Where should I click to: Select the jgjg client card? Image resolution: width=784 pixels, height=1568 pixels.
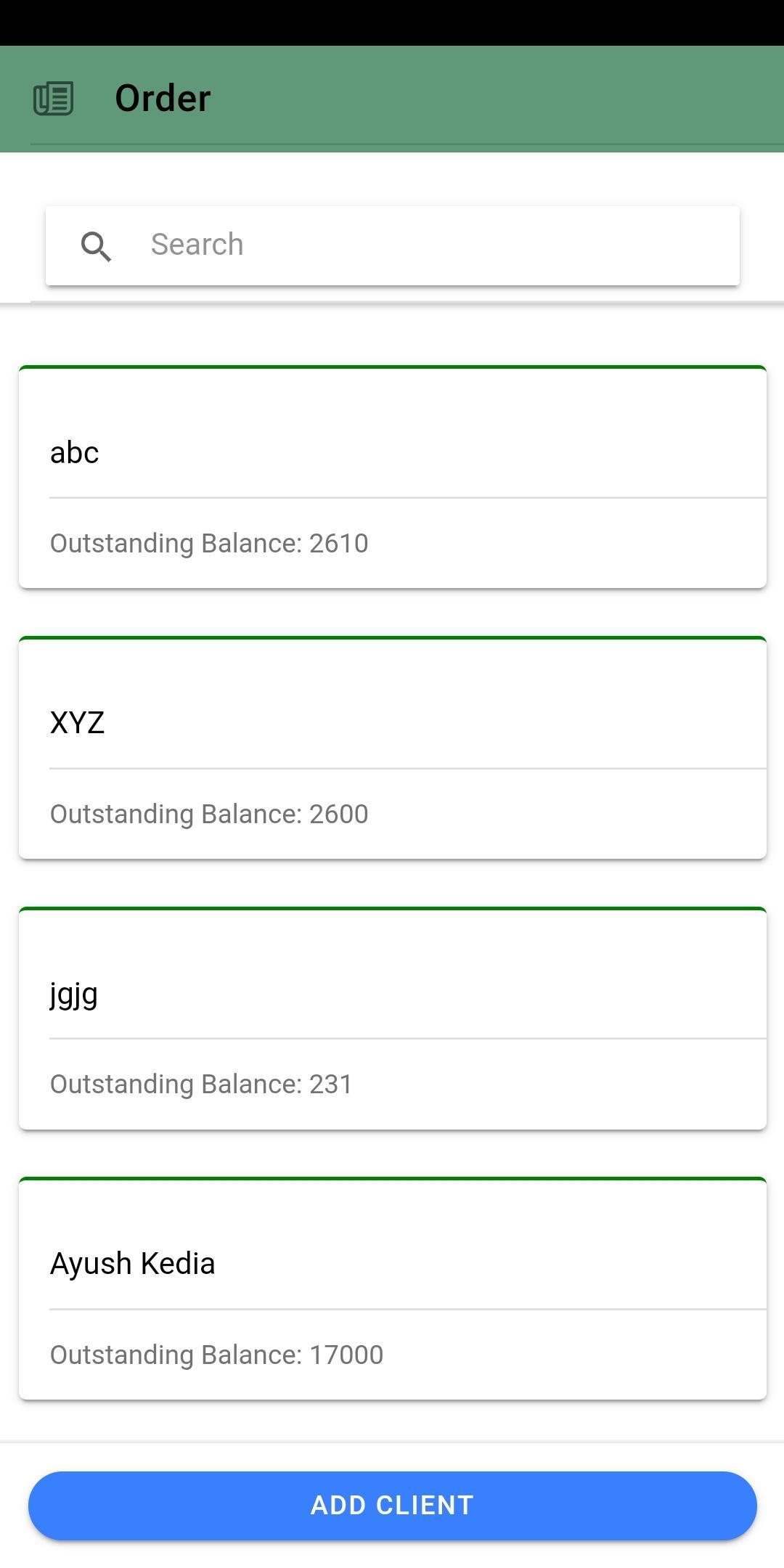point(393,1018)
